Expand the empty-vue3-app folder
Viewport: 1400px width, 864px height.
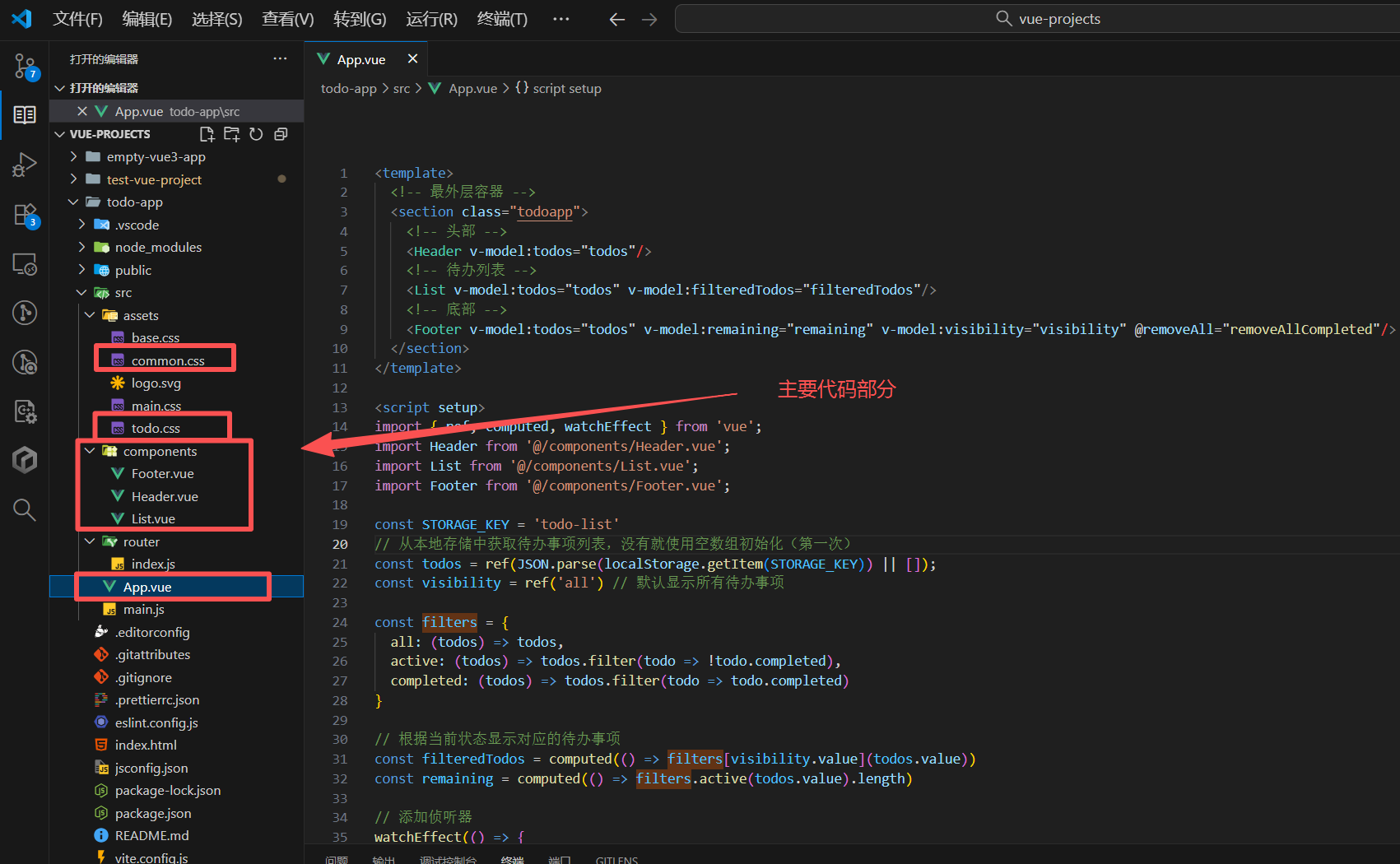[x=156, y=156]
